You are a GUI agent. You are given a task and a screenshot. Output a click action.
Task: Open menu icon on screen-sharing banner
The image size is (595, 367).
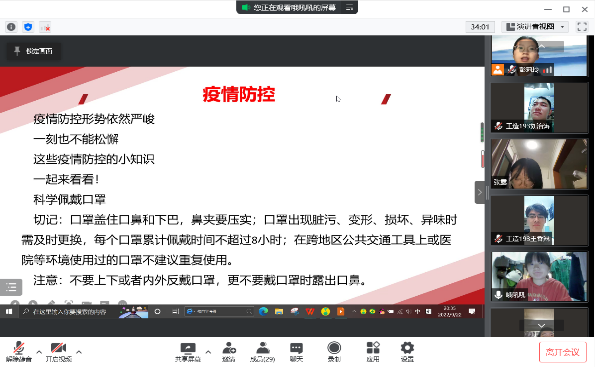[349, 7]
